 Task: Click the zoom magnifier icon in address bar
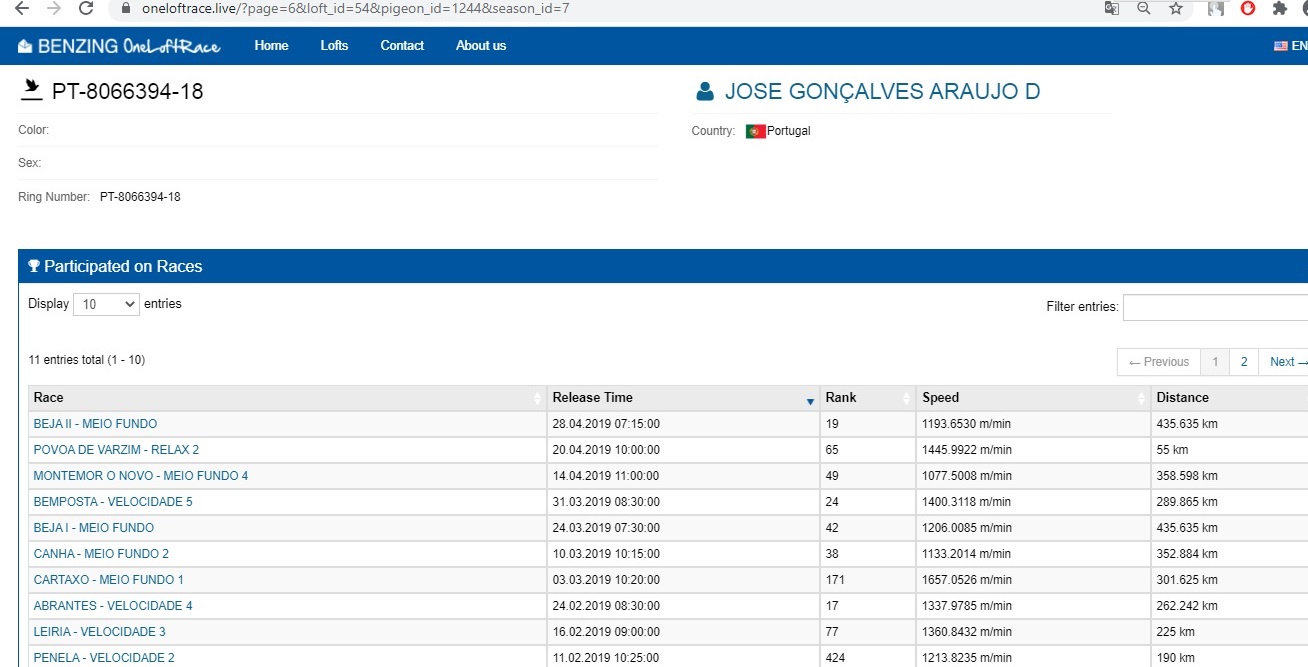click(x=1143, y=9)
